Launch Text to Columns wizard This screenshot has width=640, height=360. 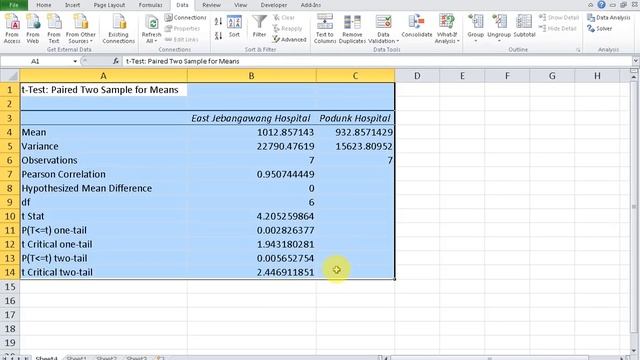click(x=325, y=29)
